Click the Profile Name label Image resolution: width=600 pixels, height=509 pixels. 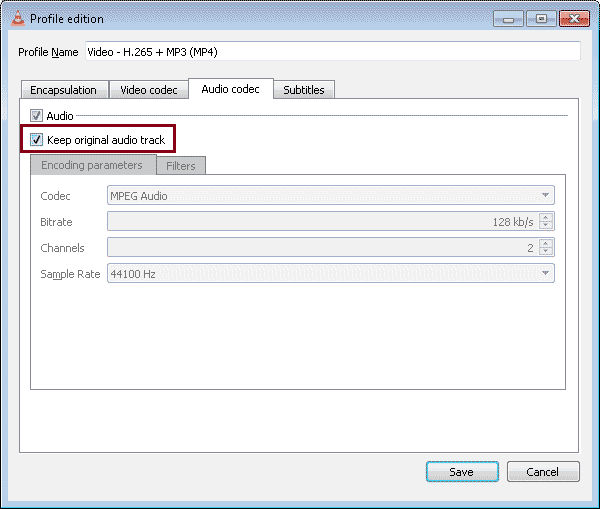[x=48, y=52]
